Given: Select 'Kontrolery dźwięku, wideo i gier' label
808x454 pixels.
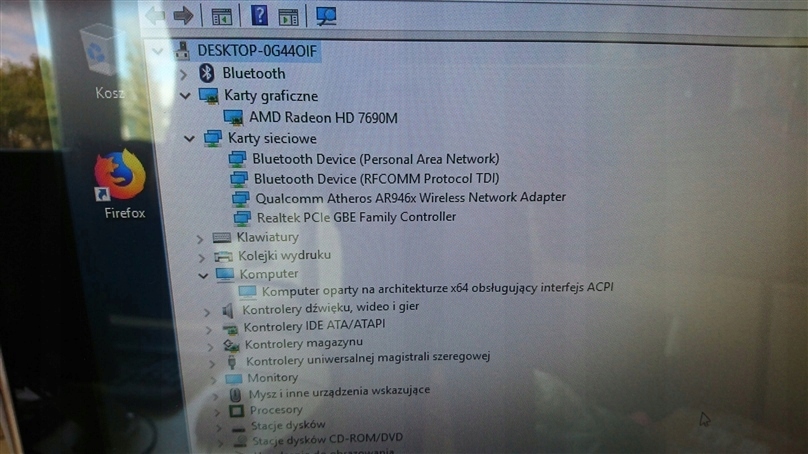Looking at the screenshot, I should click(330, 308).
